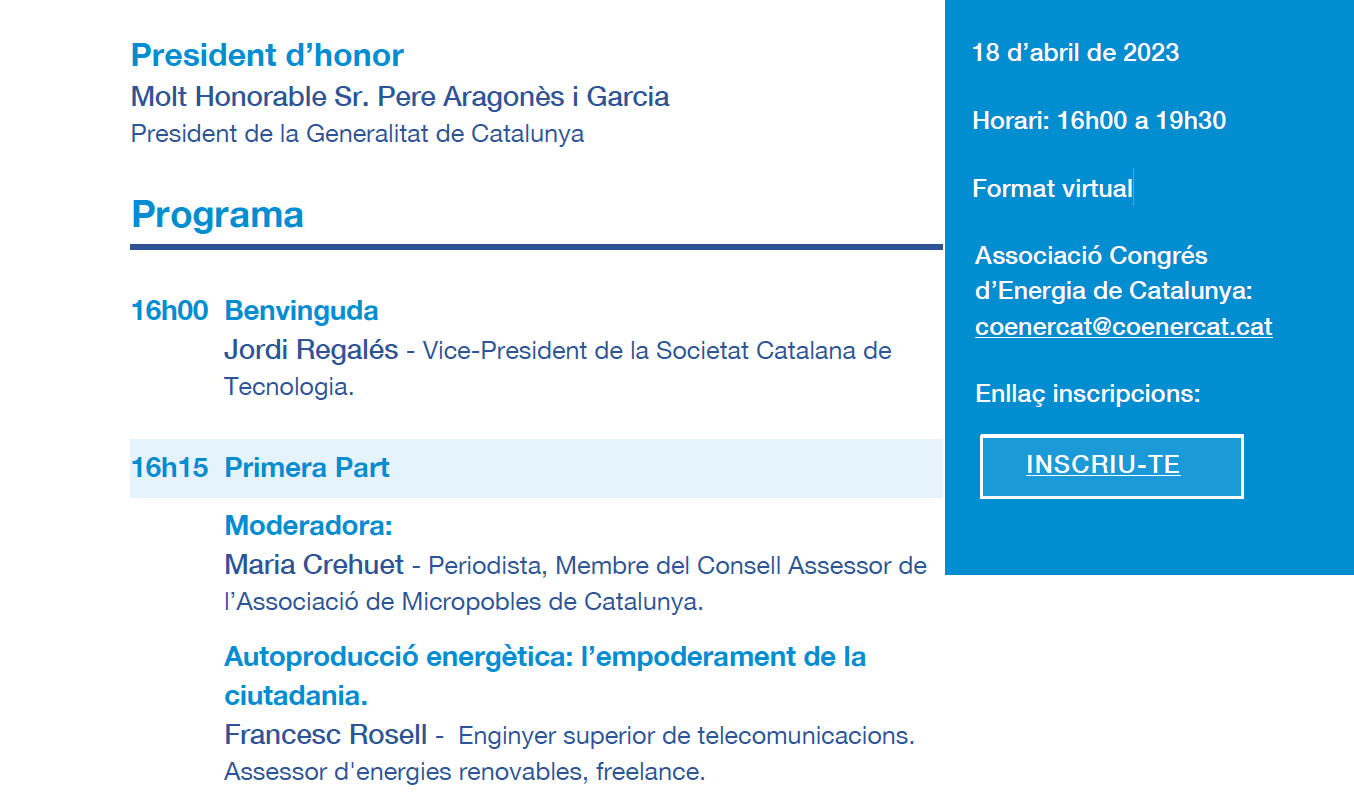Click the INSCRIU-TE registration button
The image size is (1354, 798).
tap(1111, 466)
